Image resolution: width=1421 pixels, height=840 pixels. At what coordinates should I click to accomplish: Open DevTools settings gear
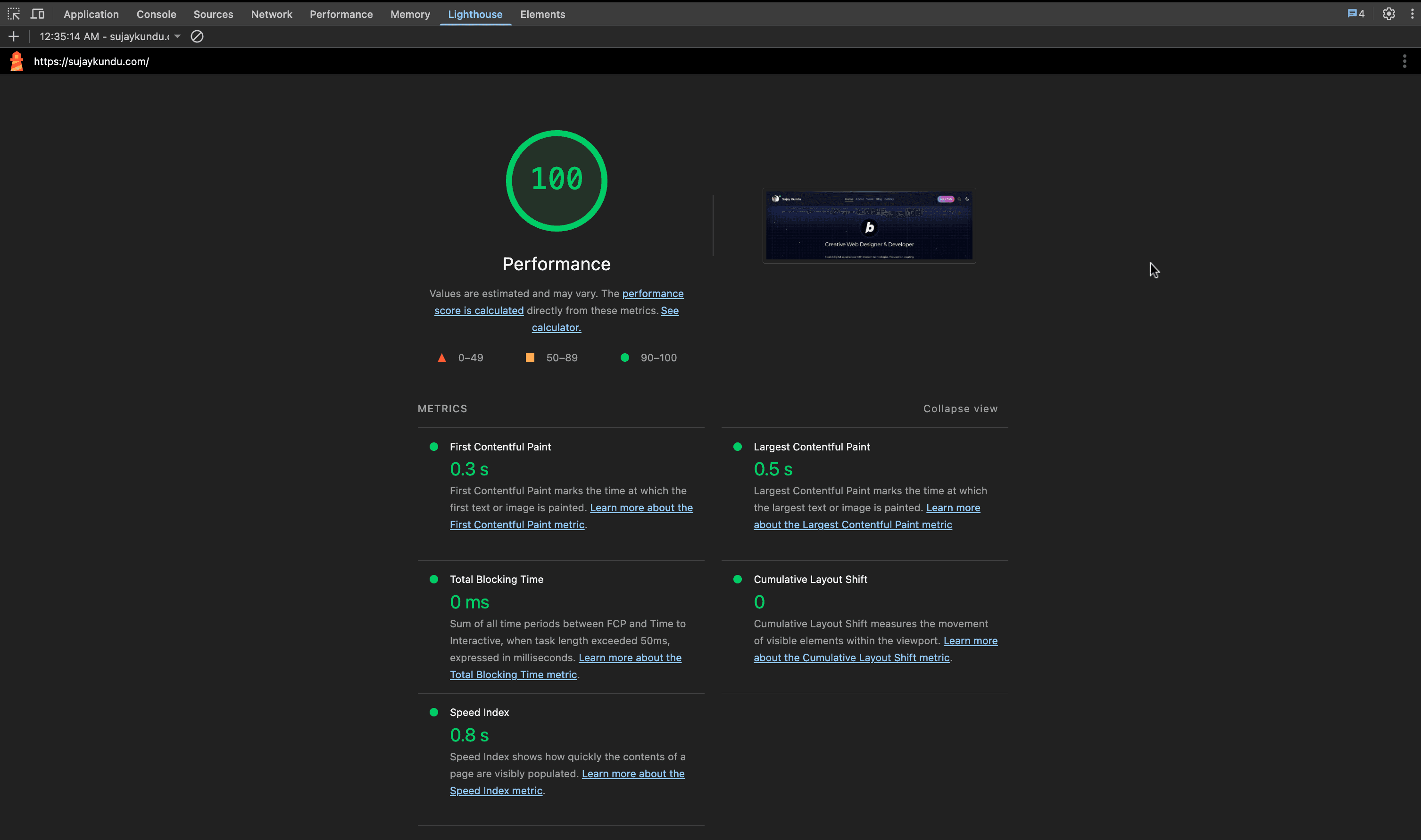point(1389,14)
